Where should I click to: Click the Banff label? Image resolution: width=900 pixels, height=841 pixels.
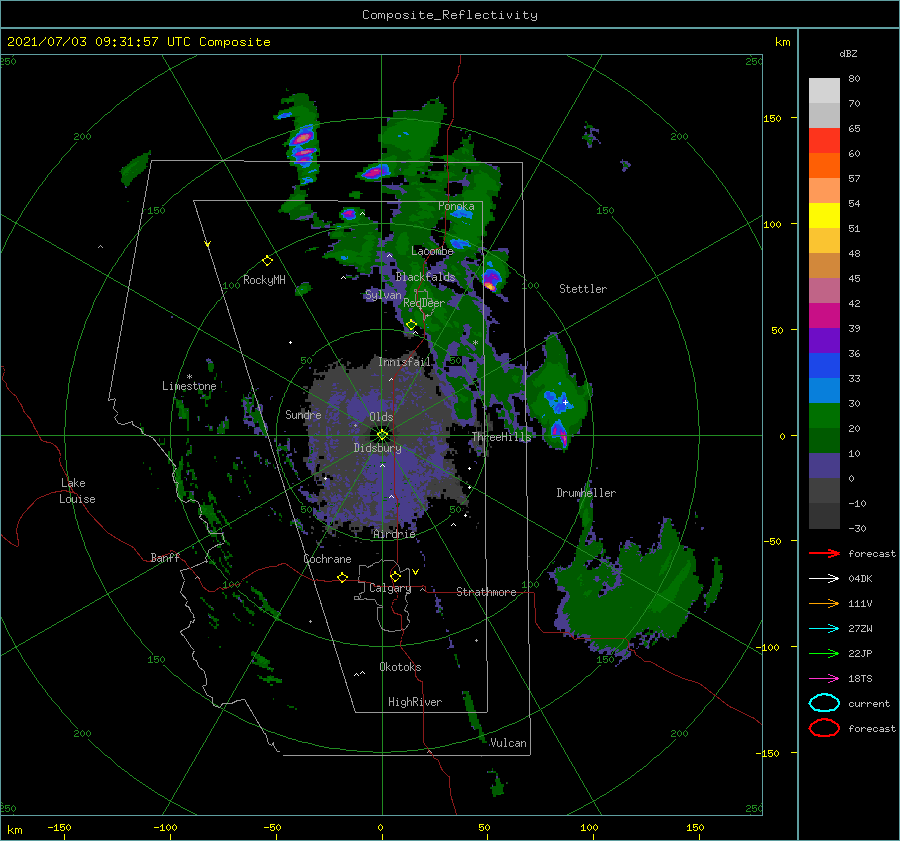pos(165,557)
